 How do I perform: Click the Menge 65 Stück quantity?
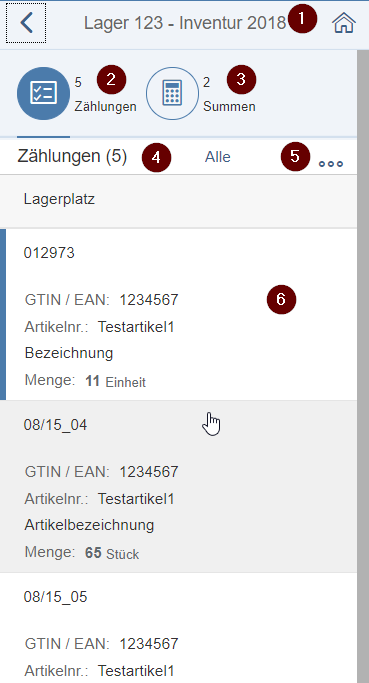82,553
